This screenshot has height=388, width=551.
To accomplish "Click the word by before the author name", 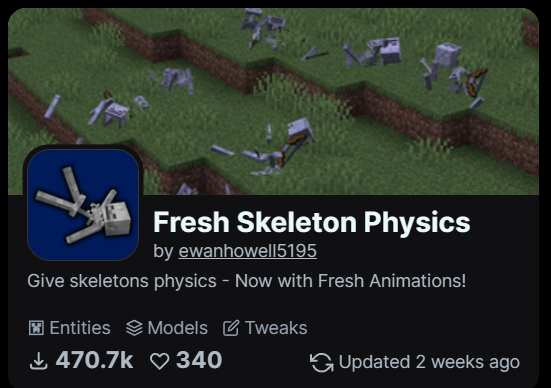I will 163,251.
